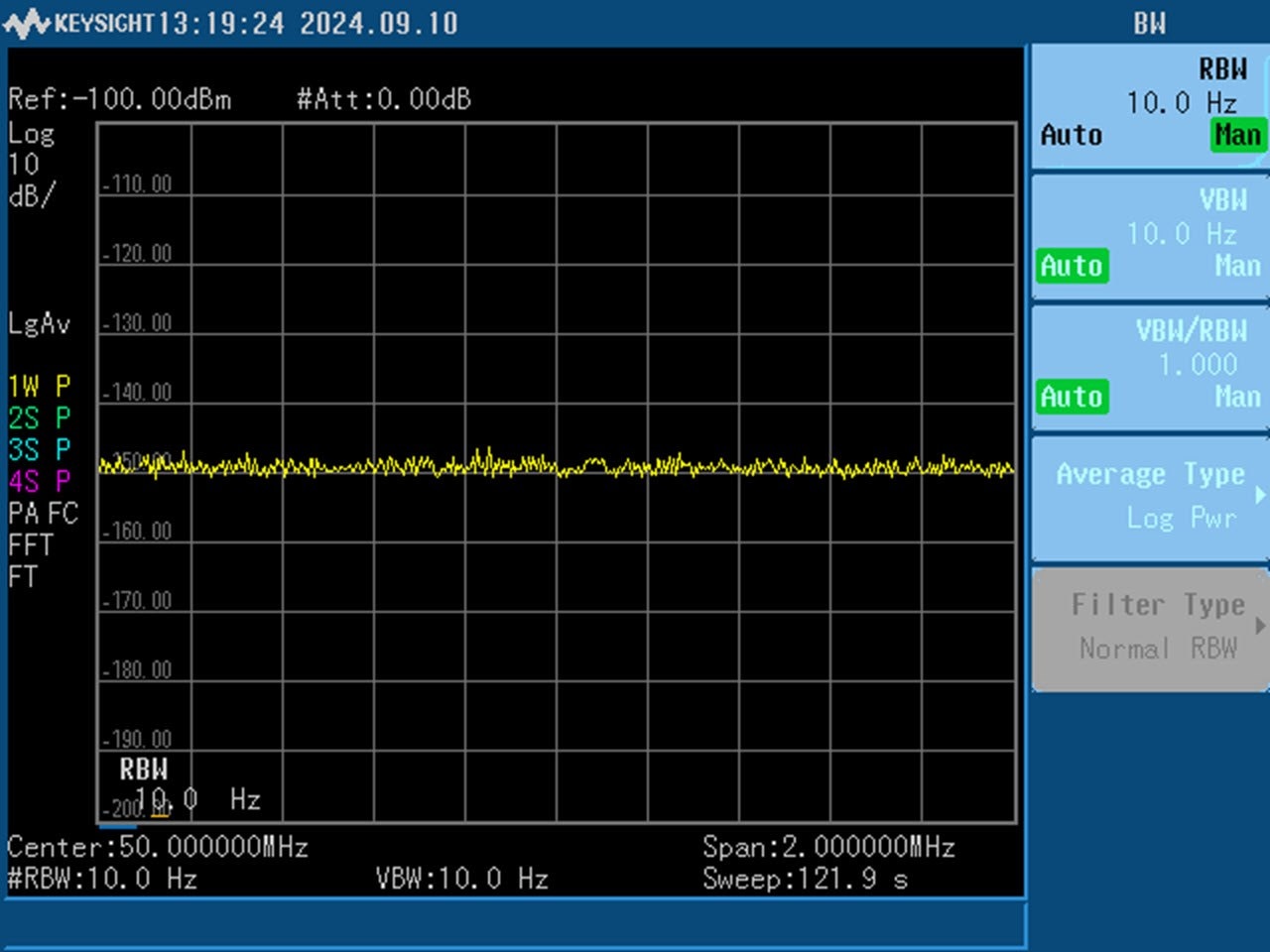The width and height of the screenshot is (1270, 952).
Task: Select trace 2S P indicator
Action: [40, 417]
